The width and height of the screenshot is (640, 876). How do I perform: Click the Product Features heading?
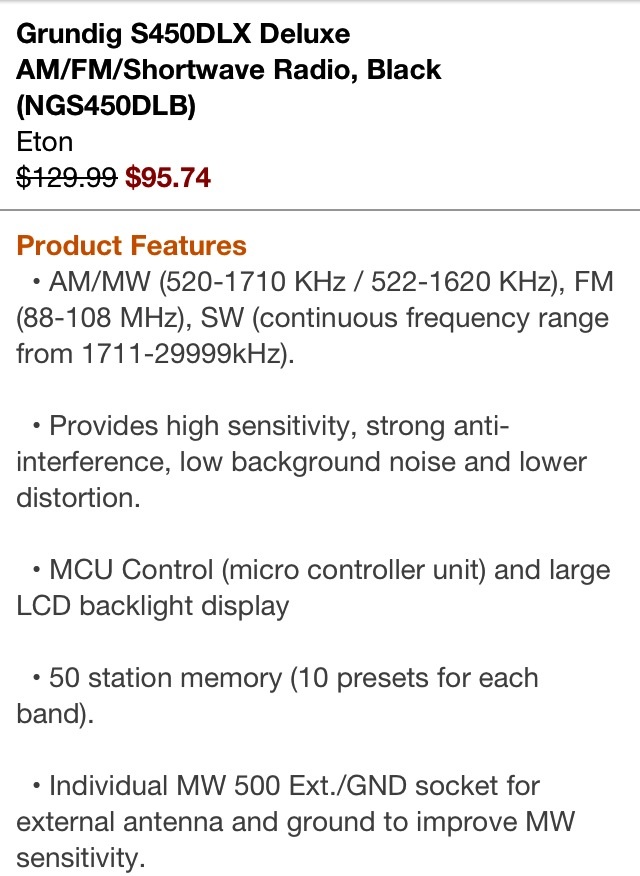click(131, 245)
